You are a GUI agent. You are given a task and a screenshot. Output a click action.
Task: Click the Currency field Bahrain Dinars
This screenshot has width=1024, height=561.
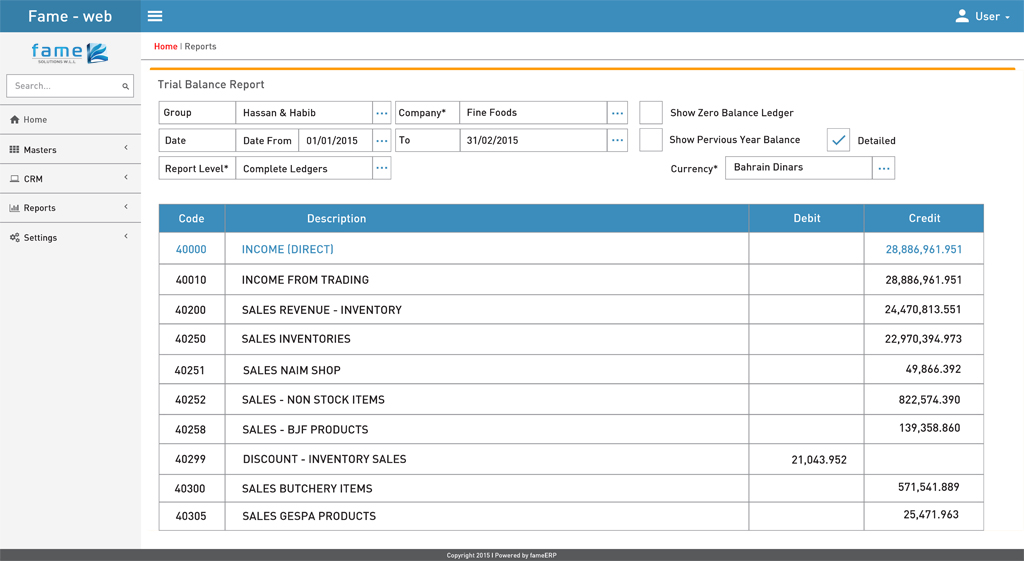click(x=799, y=168)
